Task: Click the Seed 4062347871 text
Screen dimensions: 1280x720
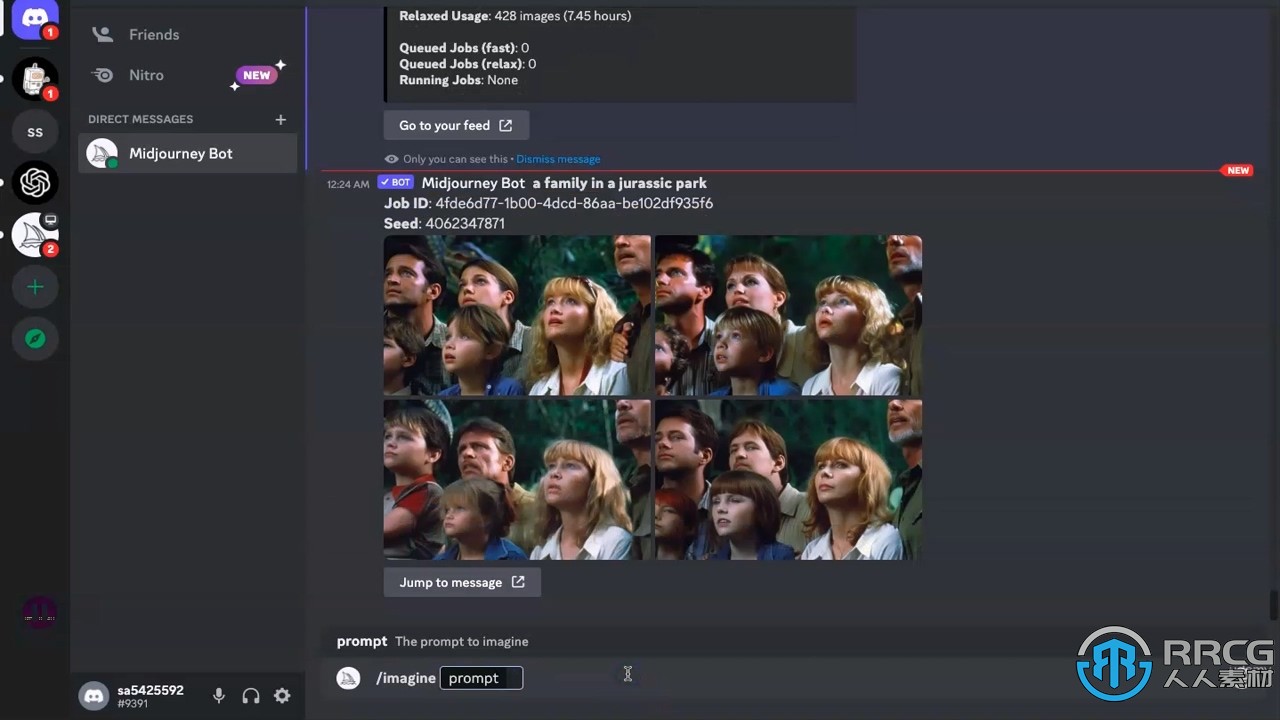Action: 444,223
